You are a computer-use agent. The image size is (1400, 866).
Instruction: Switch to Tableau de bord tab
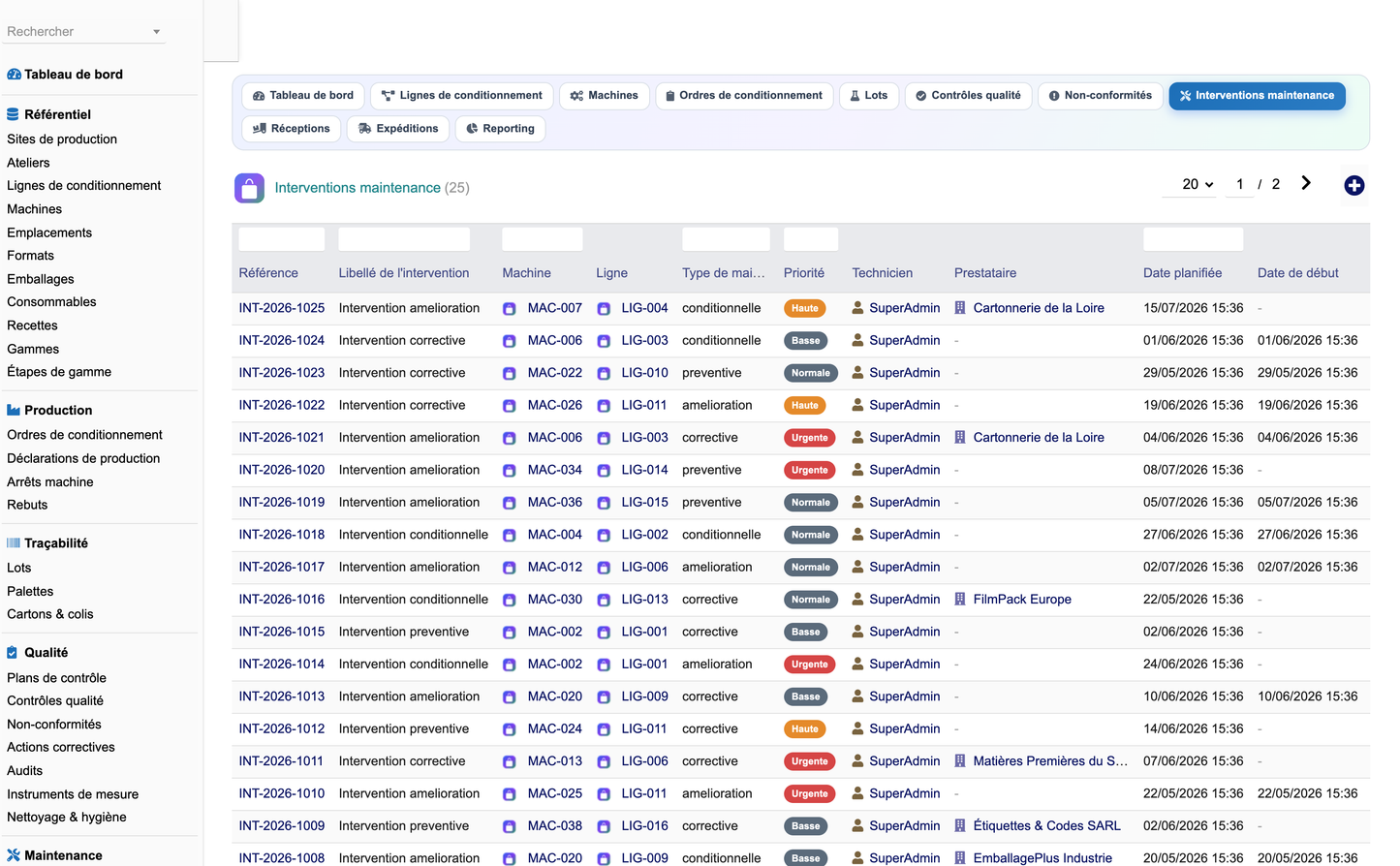(303, 96)
